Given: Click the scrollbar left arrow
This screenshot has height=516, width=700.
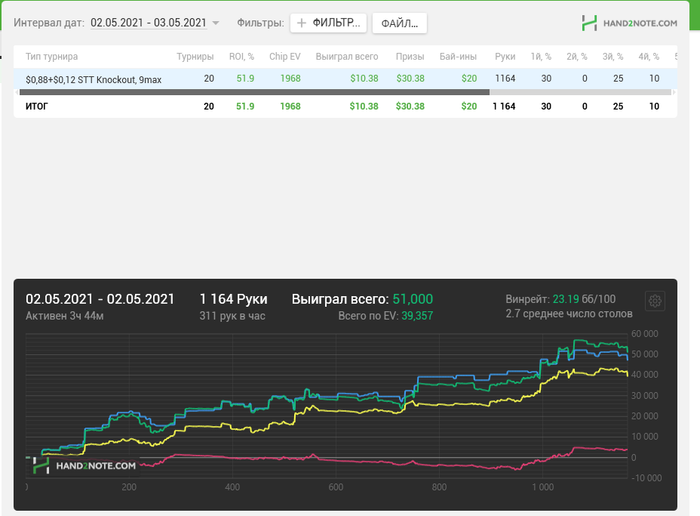Looking at the screenshot, I should click(17, 92).
